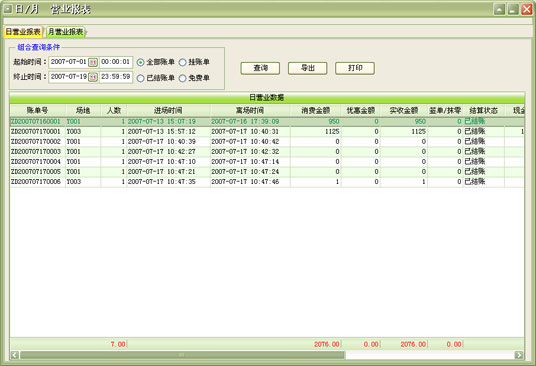Click the left scroll arrow
The height and width of the screenshot is (366, 536).
[15, 355]
